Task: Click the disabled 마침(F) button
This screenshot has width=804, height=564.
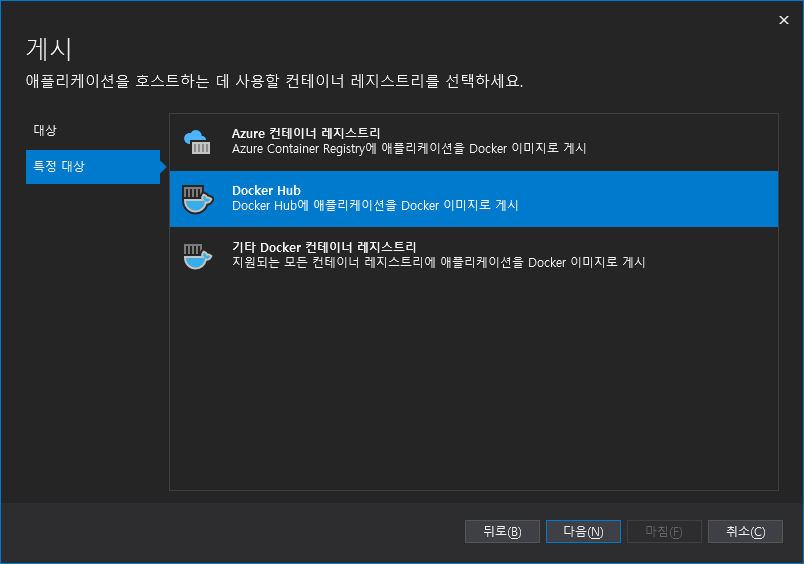Action: pyautogui.click(x=664, y=531)
